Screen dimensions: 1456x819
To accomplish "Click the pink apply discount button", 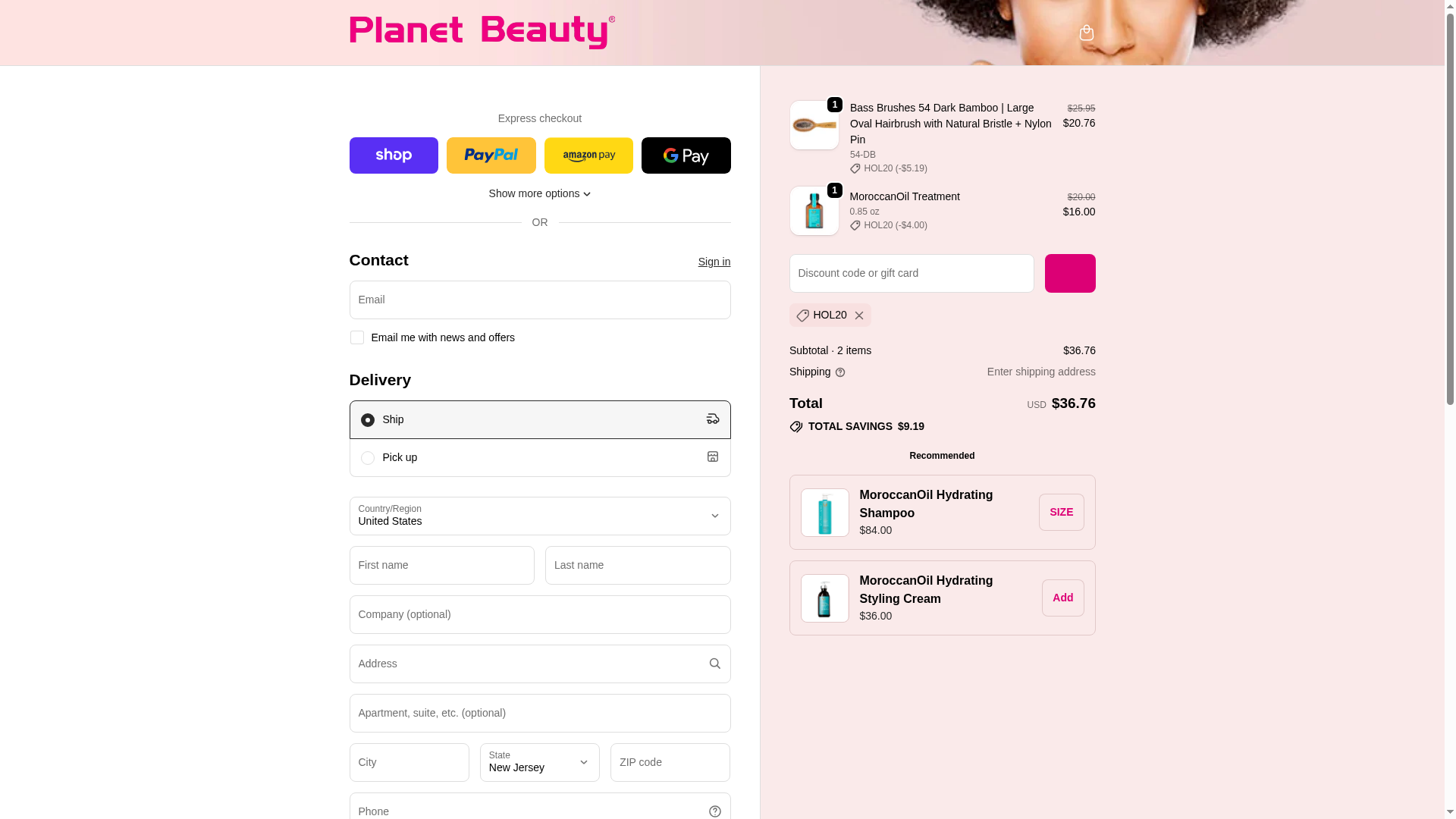I will (x=1070, y=273).
